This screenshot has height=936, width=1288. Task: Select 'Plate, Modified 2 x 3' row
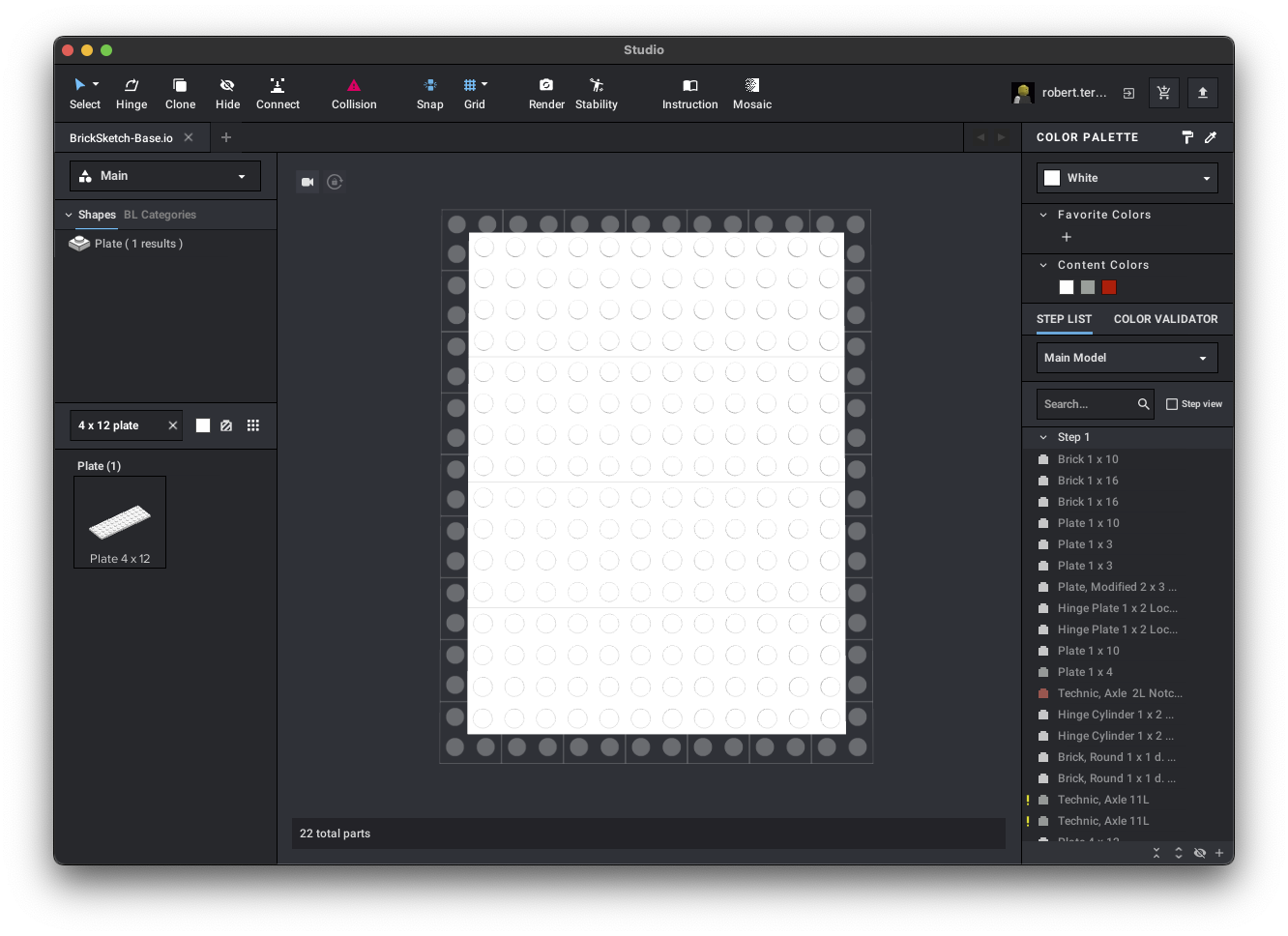click(x=1127, y=587)
